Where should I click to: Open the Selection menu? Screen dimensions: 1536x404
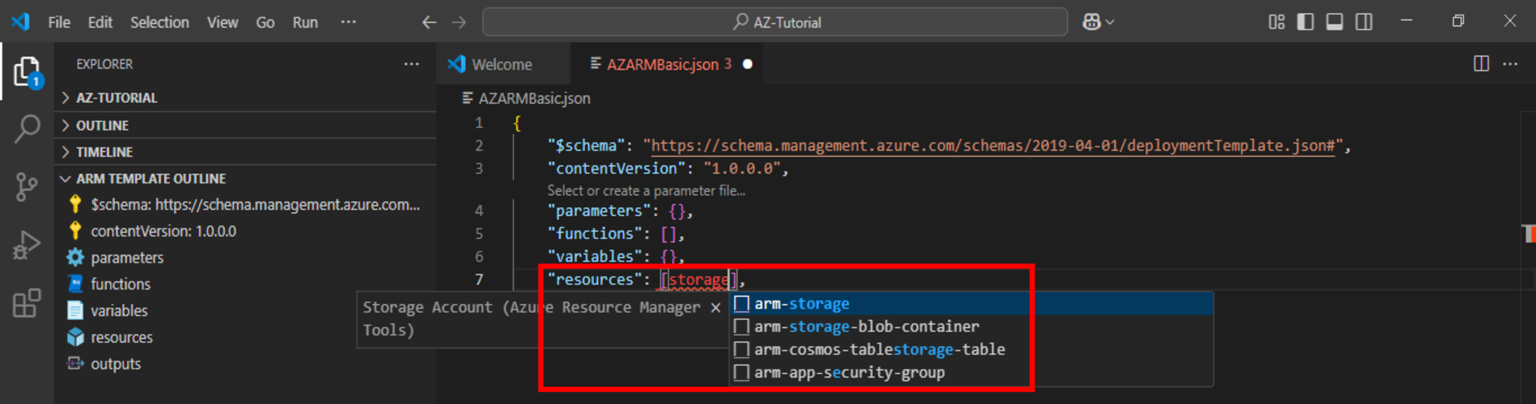point(160,22)
